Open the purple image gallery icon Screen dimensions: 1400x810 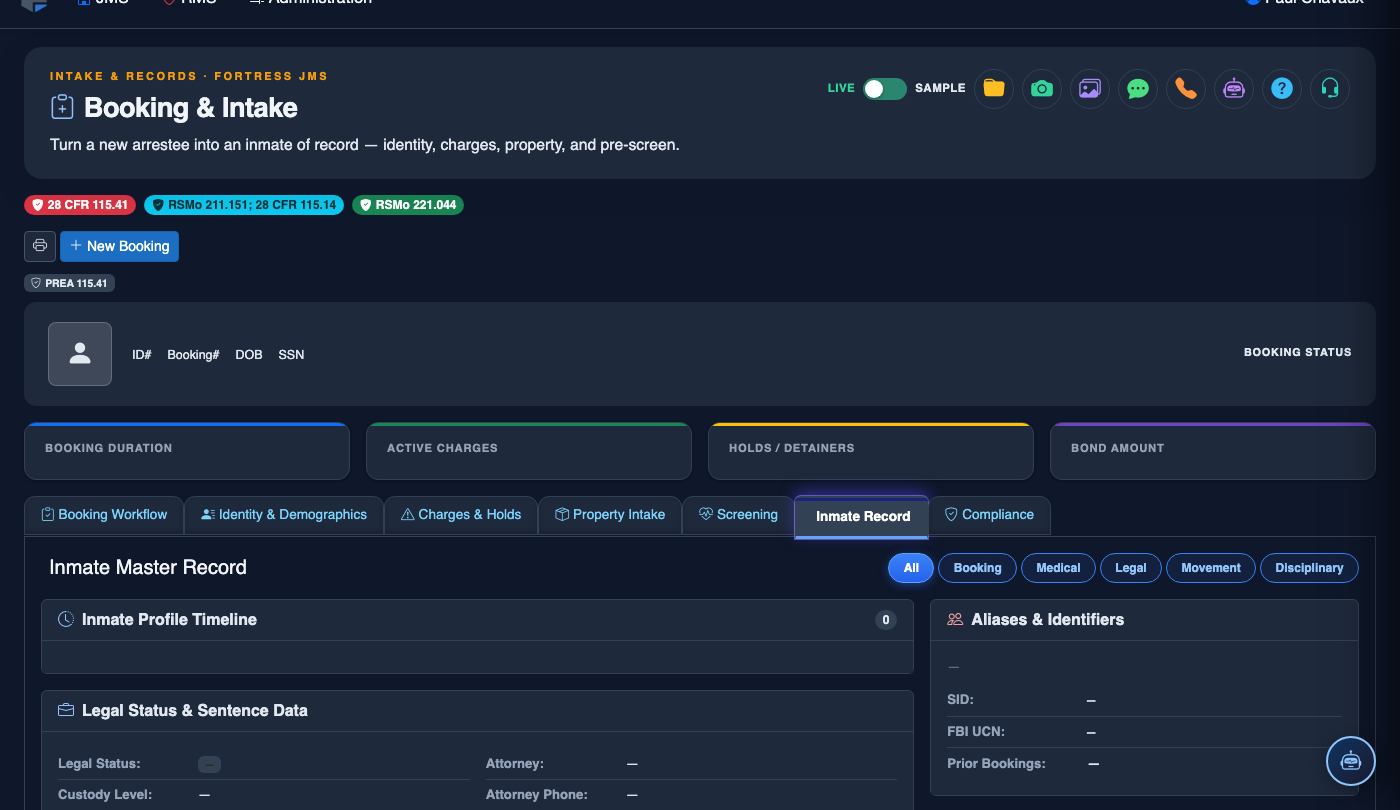pos(1090,88)
